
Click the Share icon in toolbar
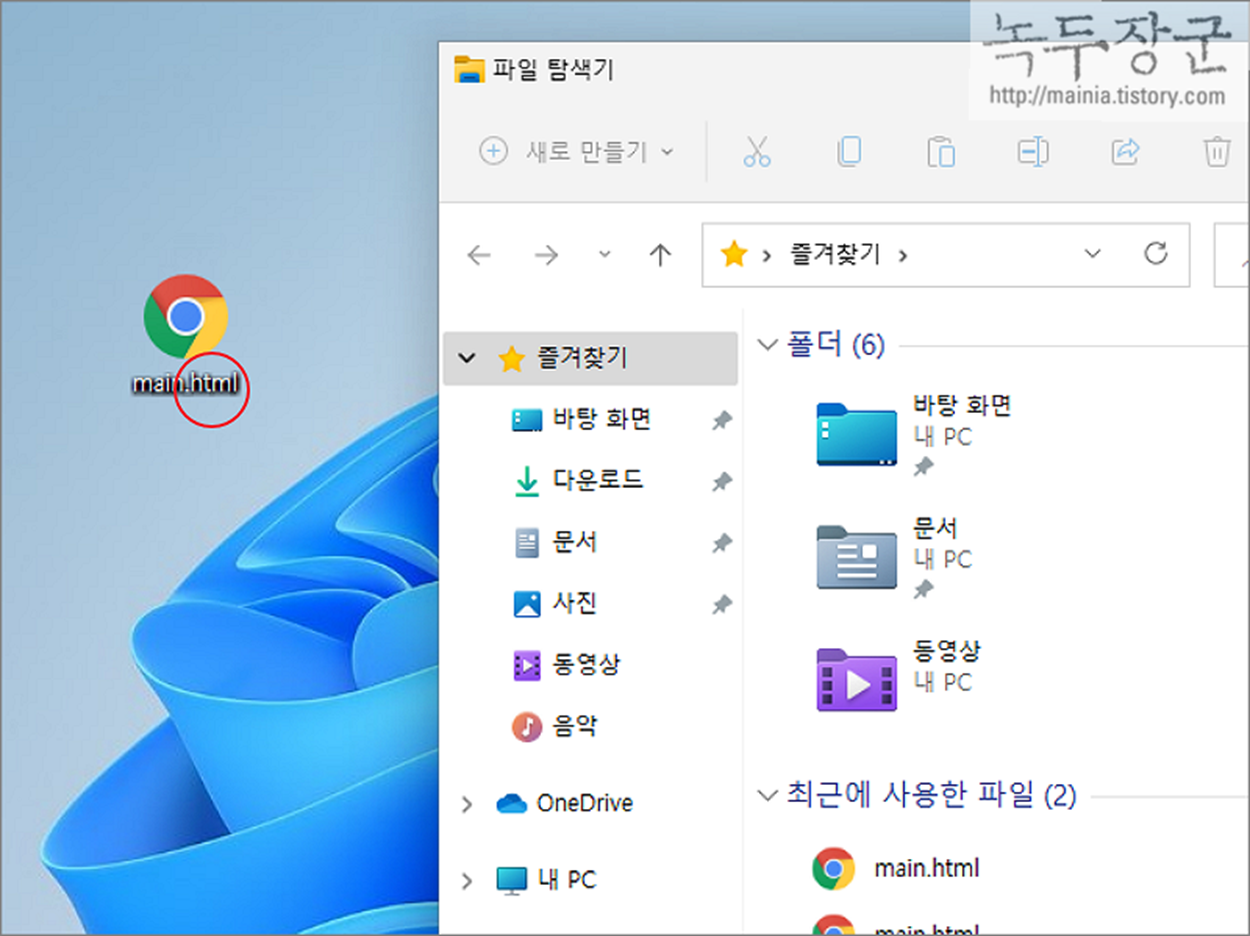coord(1125,152)
